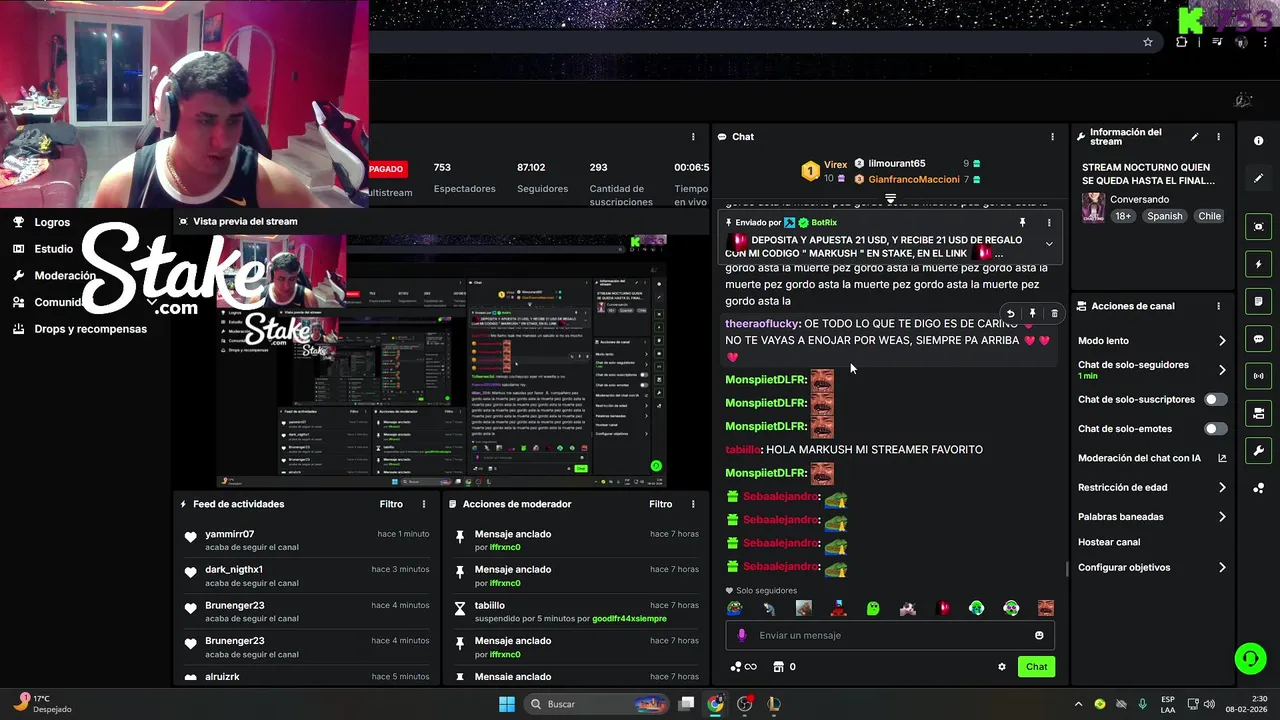This screenshot has height=720, width=1280.
Task: Click Hostear canal option
Action: click(x=1109, y=542)
